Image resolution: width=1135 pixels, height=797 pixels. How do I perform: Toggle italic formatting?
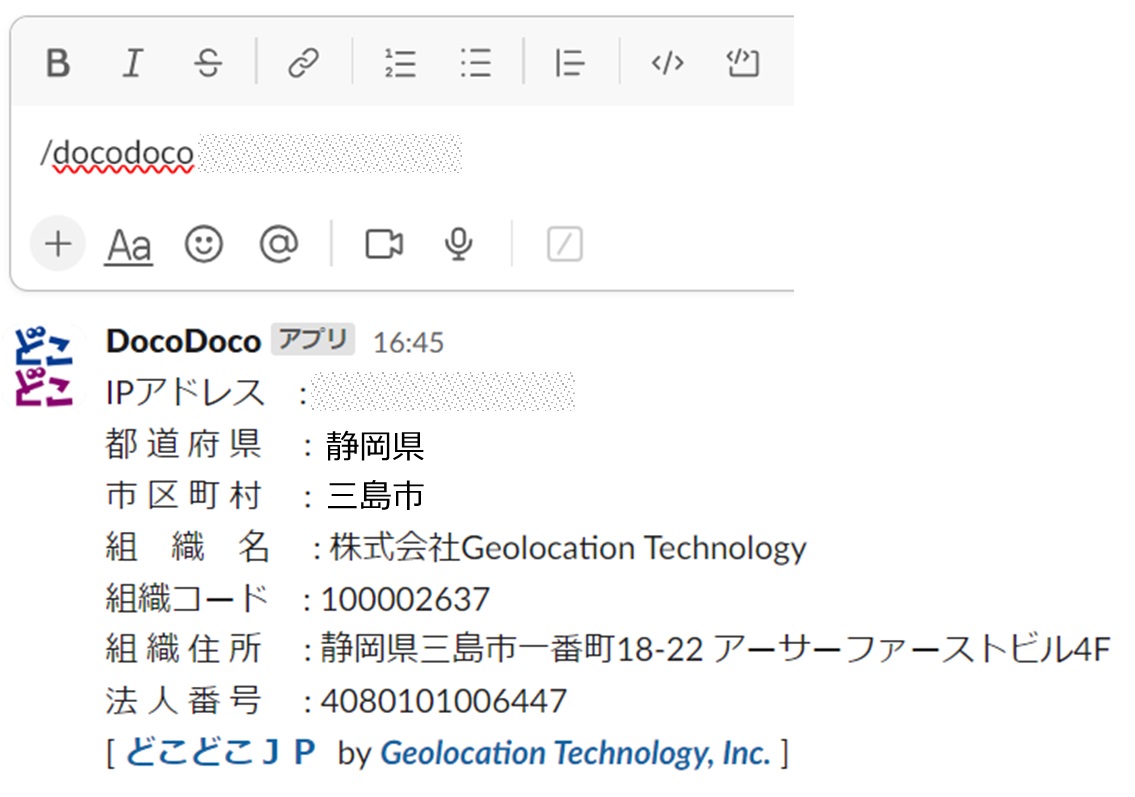pos(132,62)
